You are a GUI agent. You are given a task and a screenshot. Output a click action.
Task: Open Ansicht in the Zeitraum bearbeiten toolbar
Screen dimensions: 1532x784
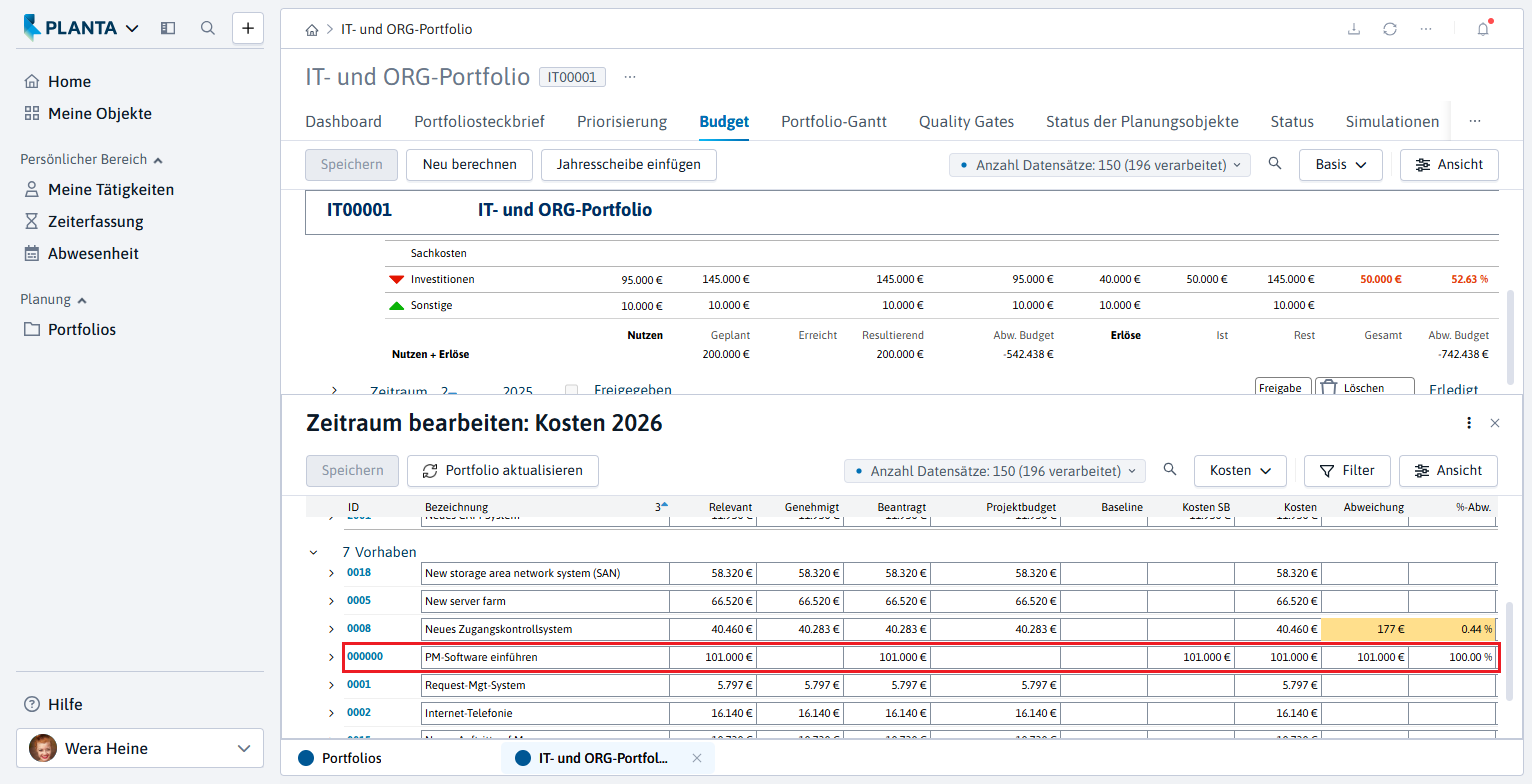point(1448,470)
